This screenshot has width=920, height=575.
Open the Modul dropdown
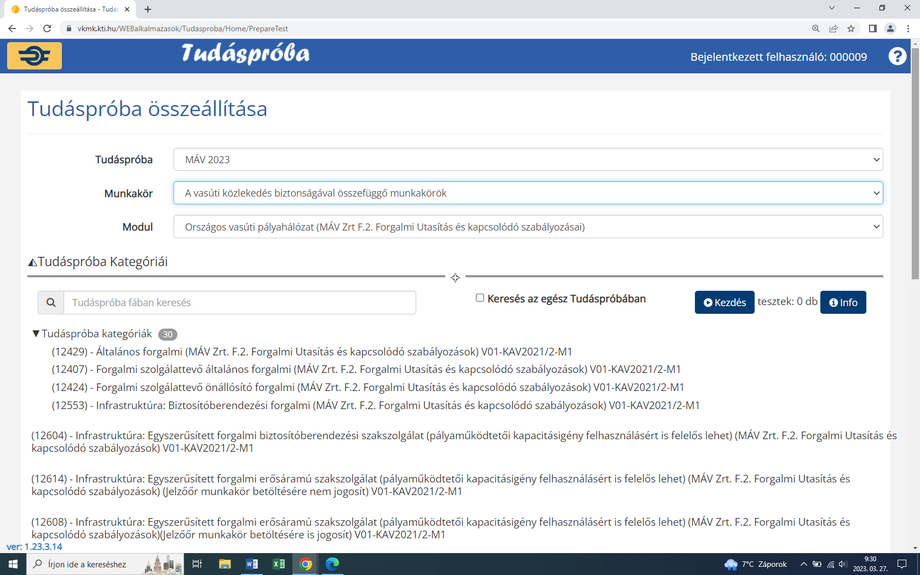pyautogui.click(x=528, y=227)
